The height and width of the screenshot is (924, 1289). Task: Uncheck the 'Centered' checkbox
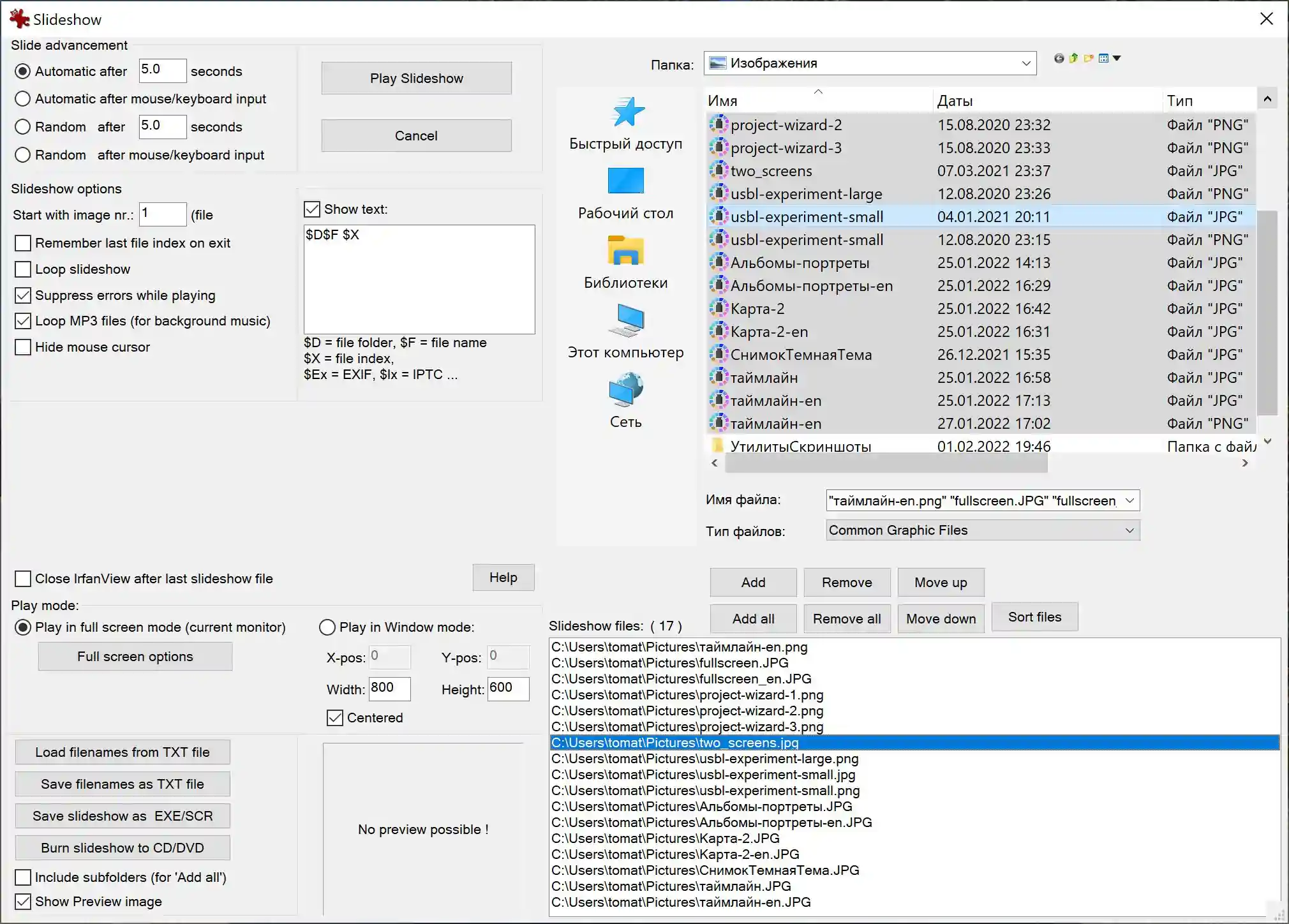click(335, 718)
